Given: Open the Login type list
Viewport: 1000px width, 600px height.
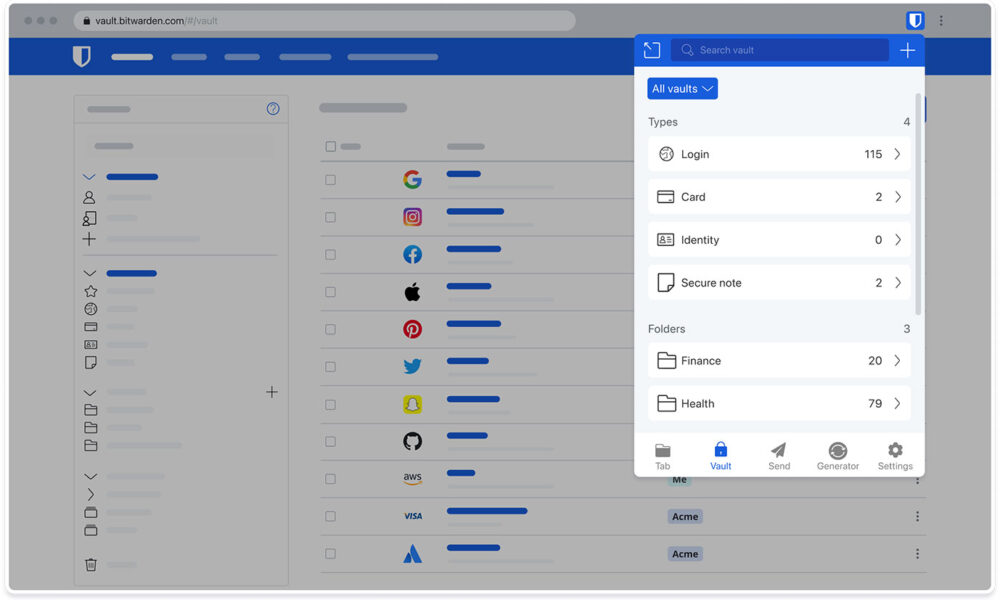Looking at the screenshot, I should (779, 154).
